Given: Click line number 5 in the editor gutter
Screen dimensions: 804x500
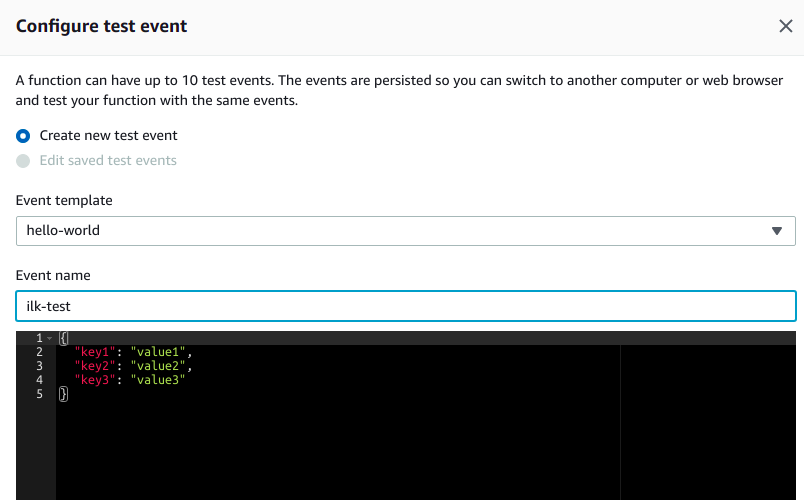Looking at the screenshot, I should pyautogui.click(x=39, y=394).
